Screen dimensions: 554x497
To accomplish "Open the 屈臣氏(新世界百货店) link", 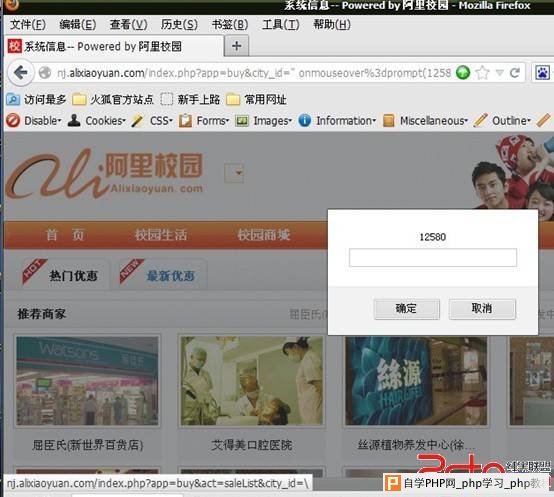I will point(87,445).
